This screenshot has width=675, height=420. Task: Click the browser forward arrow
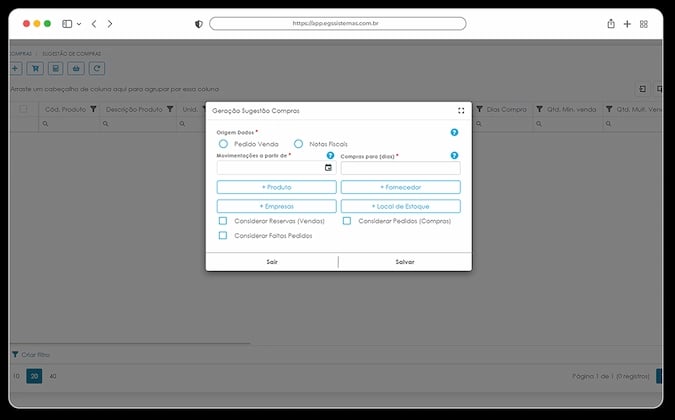(110, 24)
